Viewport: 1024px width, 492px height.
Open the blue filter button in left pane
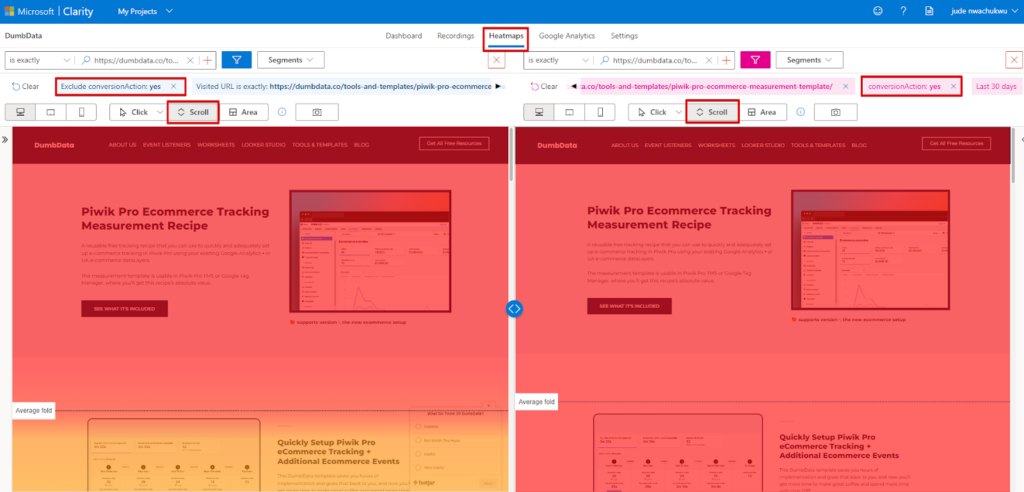coord(237,60)
